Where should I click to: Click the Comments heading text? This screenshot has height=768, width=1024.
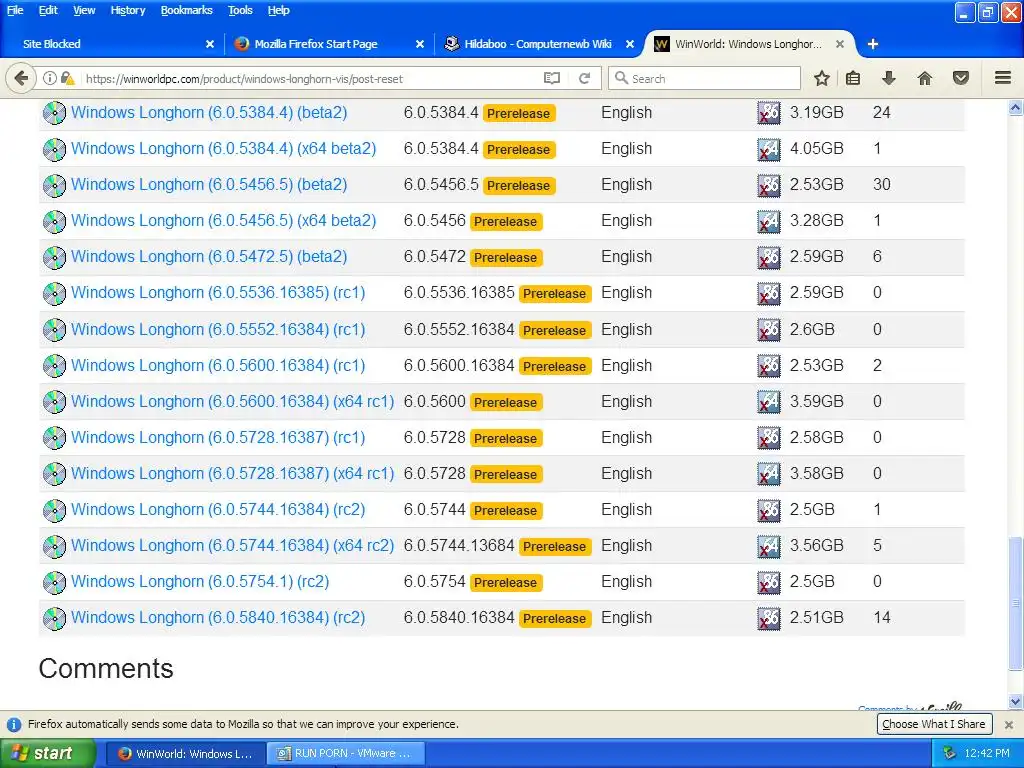click(x=106, y=669)
